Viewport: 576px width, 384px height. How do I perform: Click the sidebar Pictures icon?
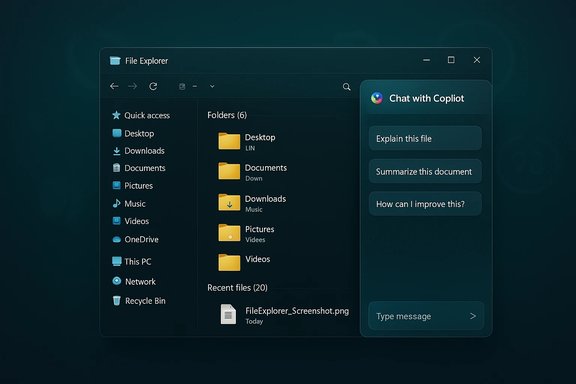click(116, 185)
